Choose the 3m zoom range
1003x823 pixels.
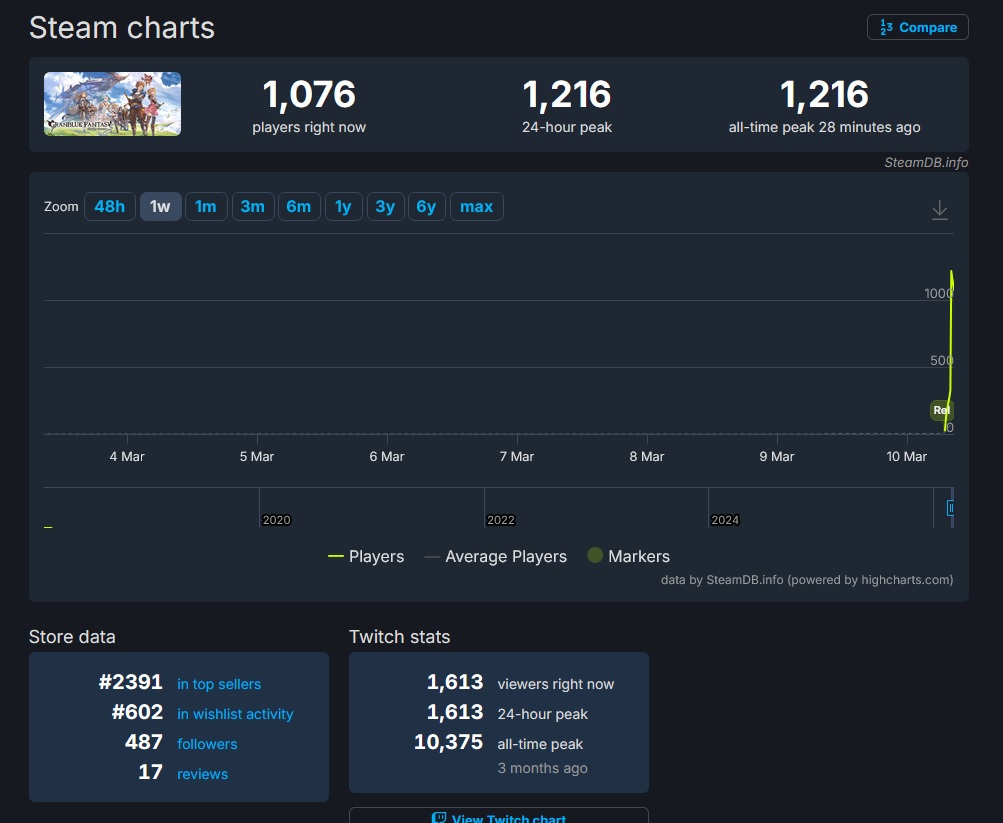tap(253, 207)
